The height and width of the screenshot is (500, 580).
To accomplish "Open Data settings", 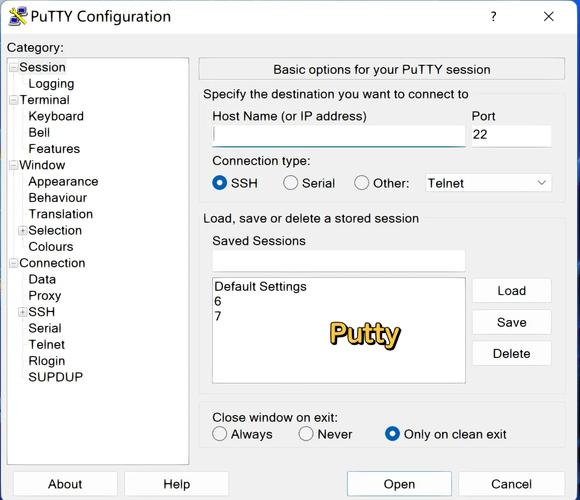I will [42, 279].
